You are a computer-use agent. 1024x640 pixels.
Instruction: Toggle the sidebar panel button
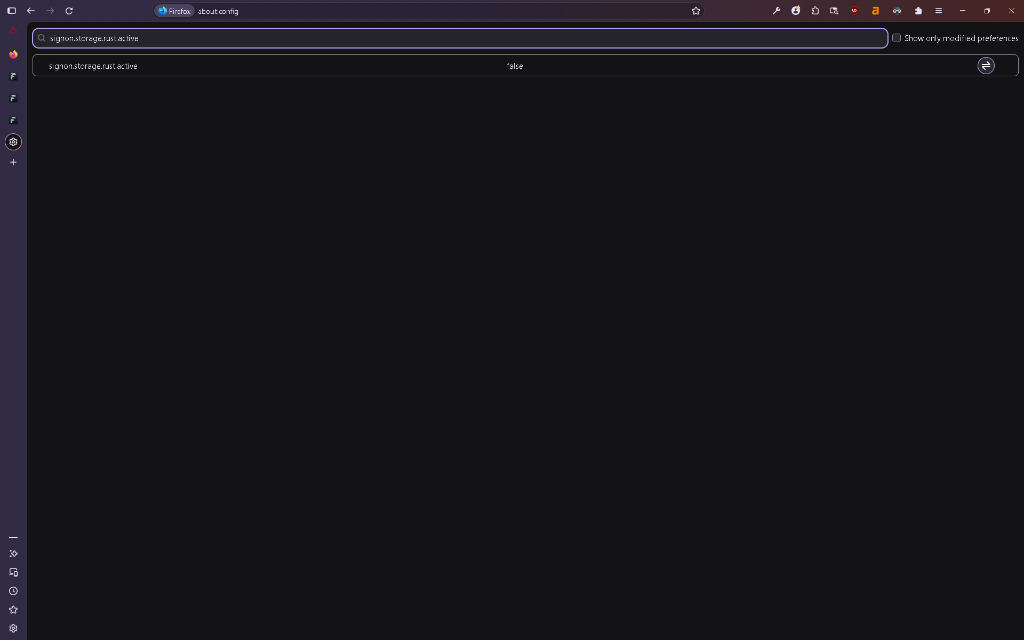pos(11,10)
